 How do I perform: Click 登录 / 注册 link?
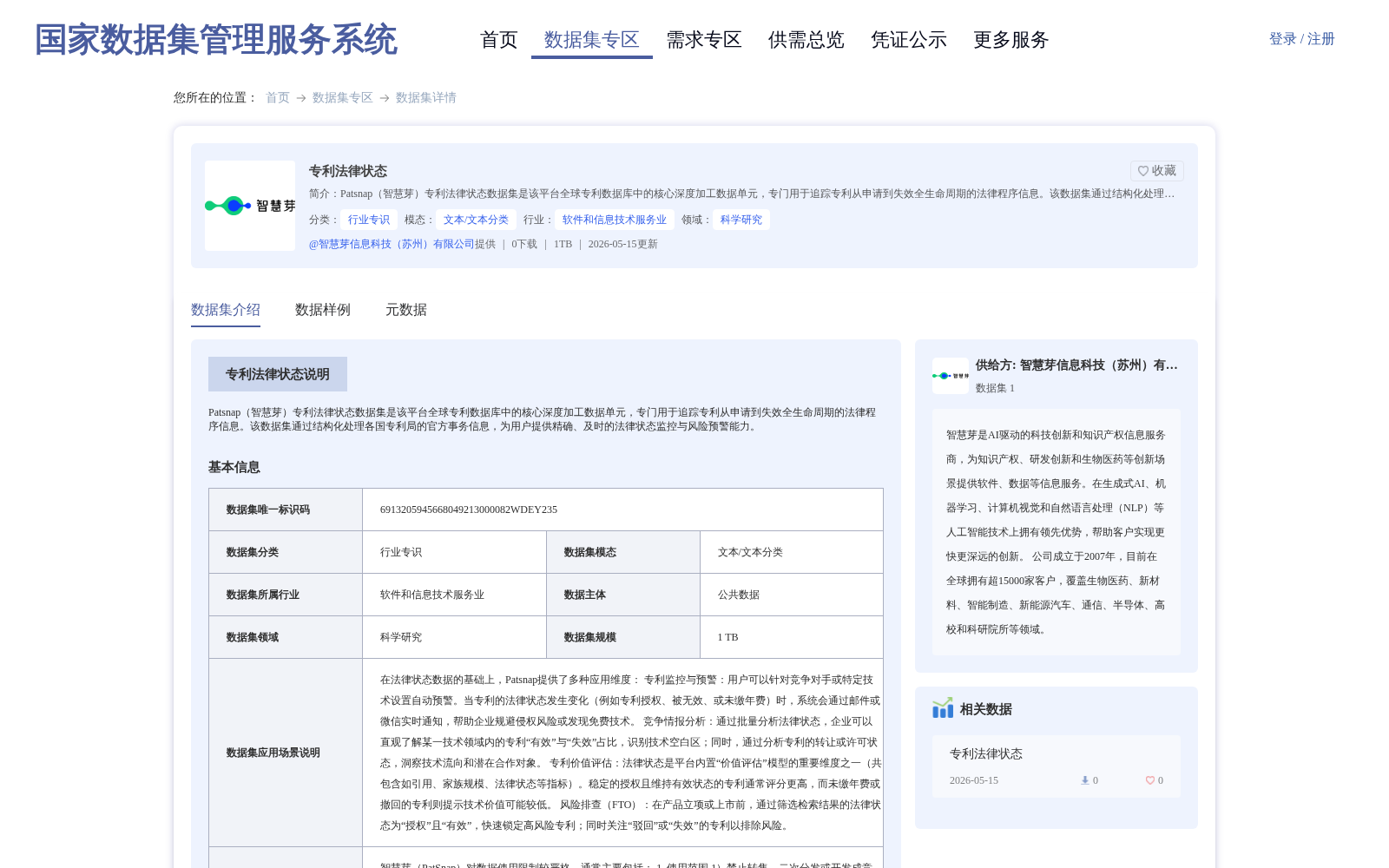tap(1302, 39)
